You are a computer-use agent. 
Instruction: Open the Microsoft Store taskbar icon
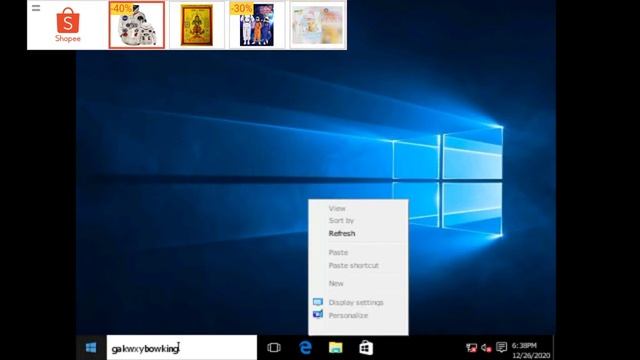[366, 348]
